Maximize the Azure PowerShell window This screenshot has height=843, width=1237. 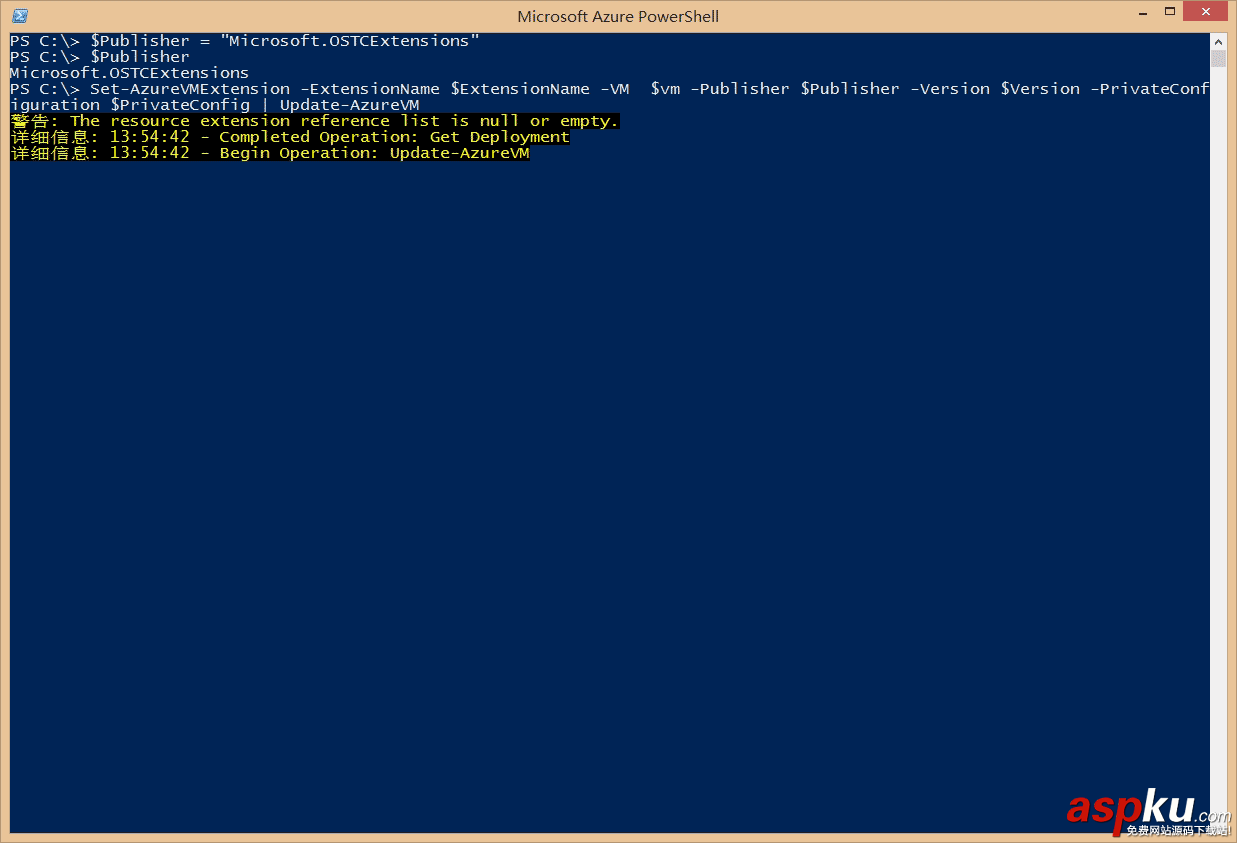1167,13
